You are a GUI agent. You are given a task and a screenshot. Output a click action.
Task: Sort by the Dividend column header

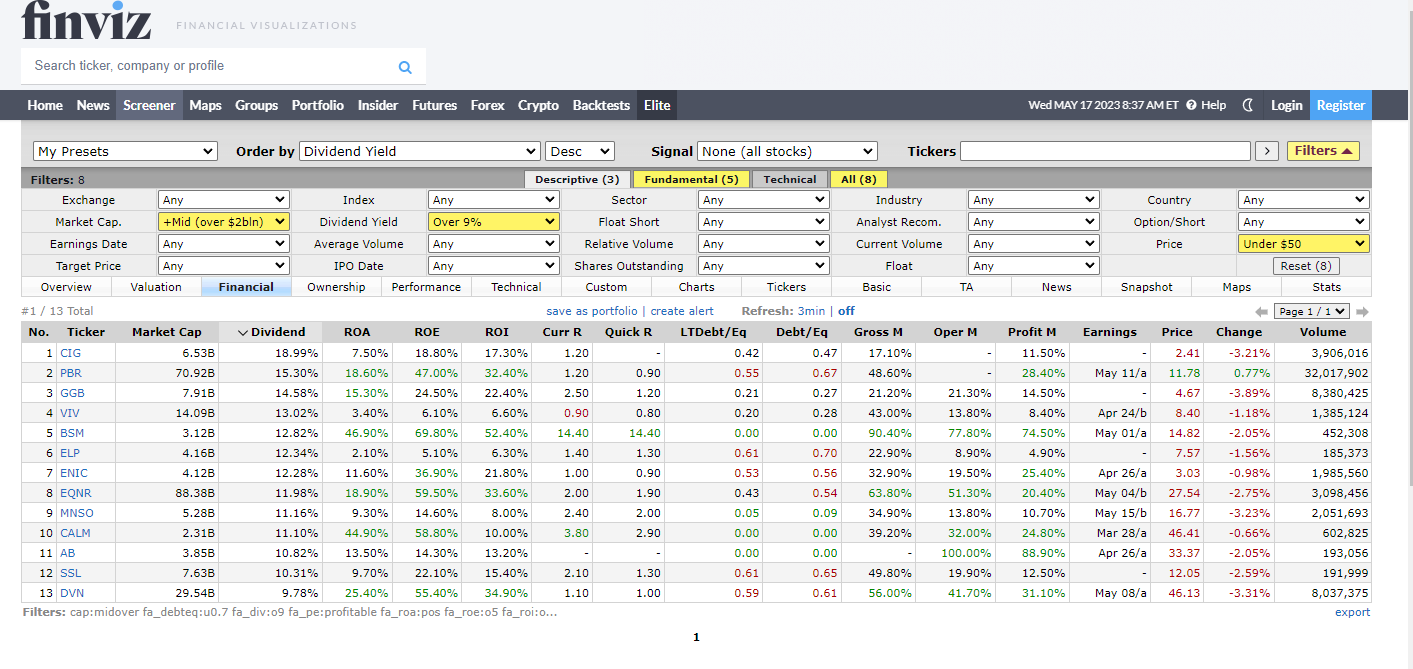coord(271,332)
